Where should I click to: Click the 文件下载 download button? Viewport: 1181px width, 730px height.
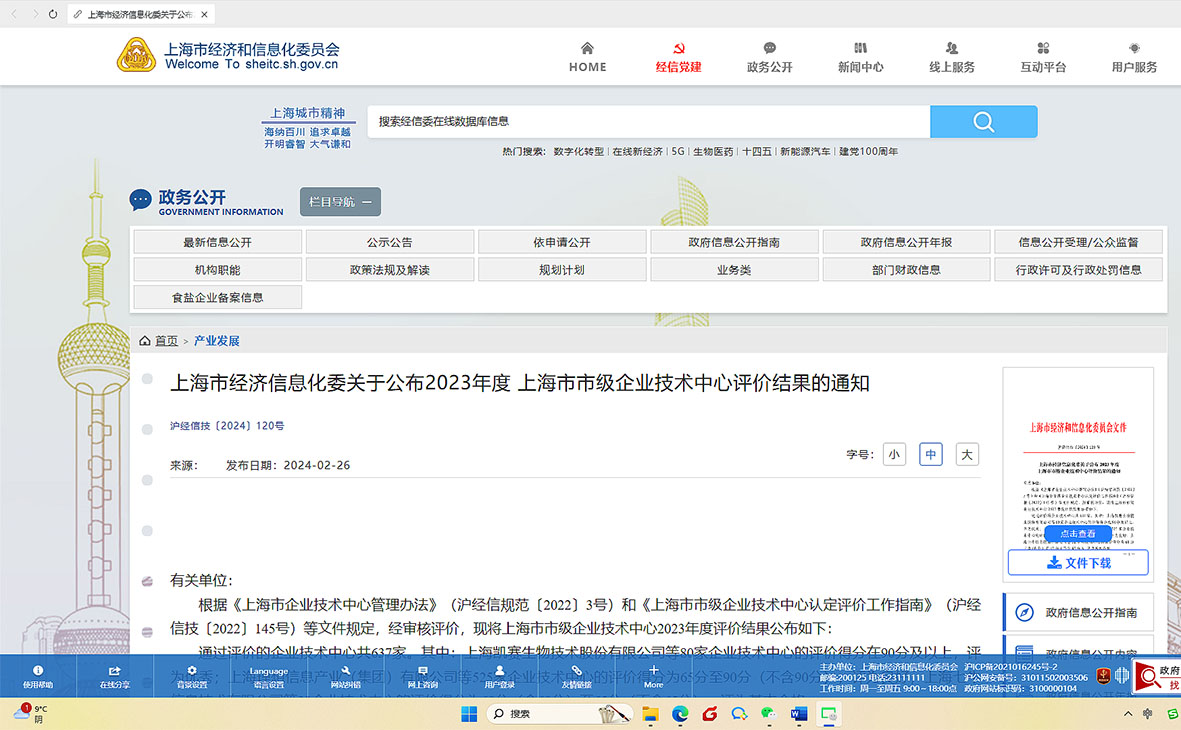(x=1077, y=563)
